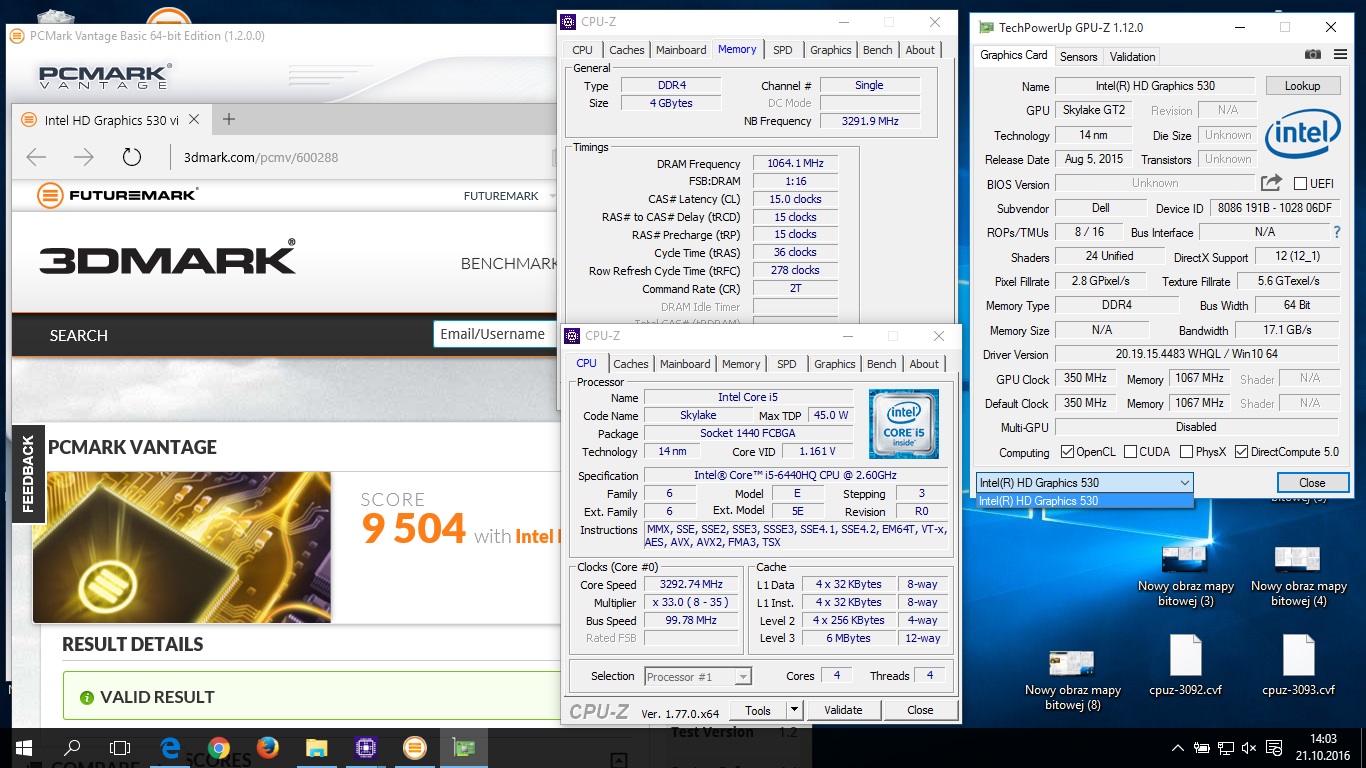Select Nowy obraz mapy bitowej (8) desktop icon
Screen dimensions: 1366x768
click(1073, 680)
